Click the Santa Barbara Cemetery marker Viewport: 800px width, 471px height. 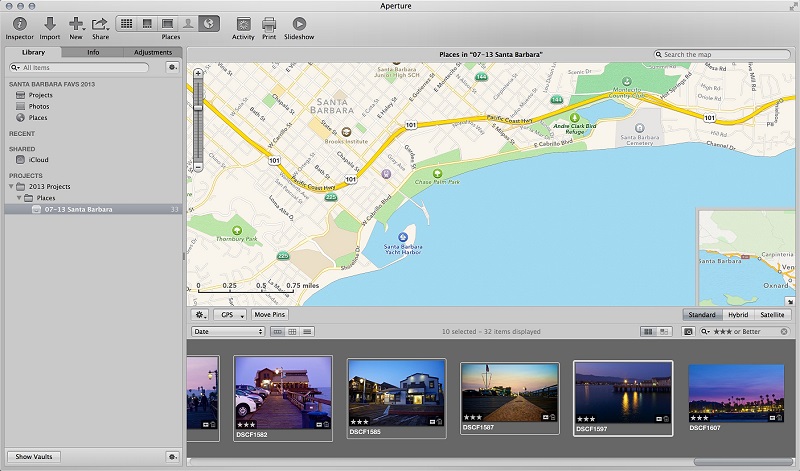(639, 128)
